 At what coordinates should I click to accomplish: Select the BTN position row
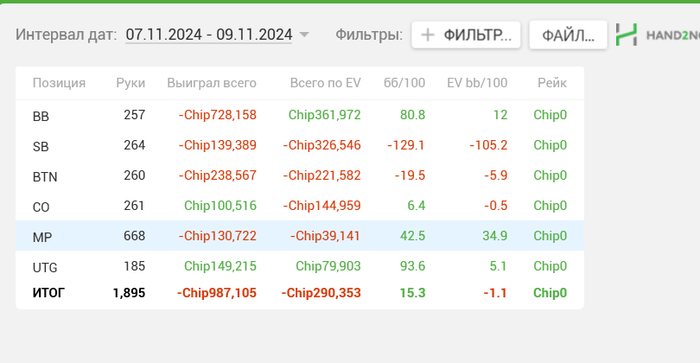[x=300, y=175]
